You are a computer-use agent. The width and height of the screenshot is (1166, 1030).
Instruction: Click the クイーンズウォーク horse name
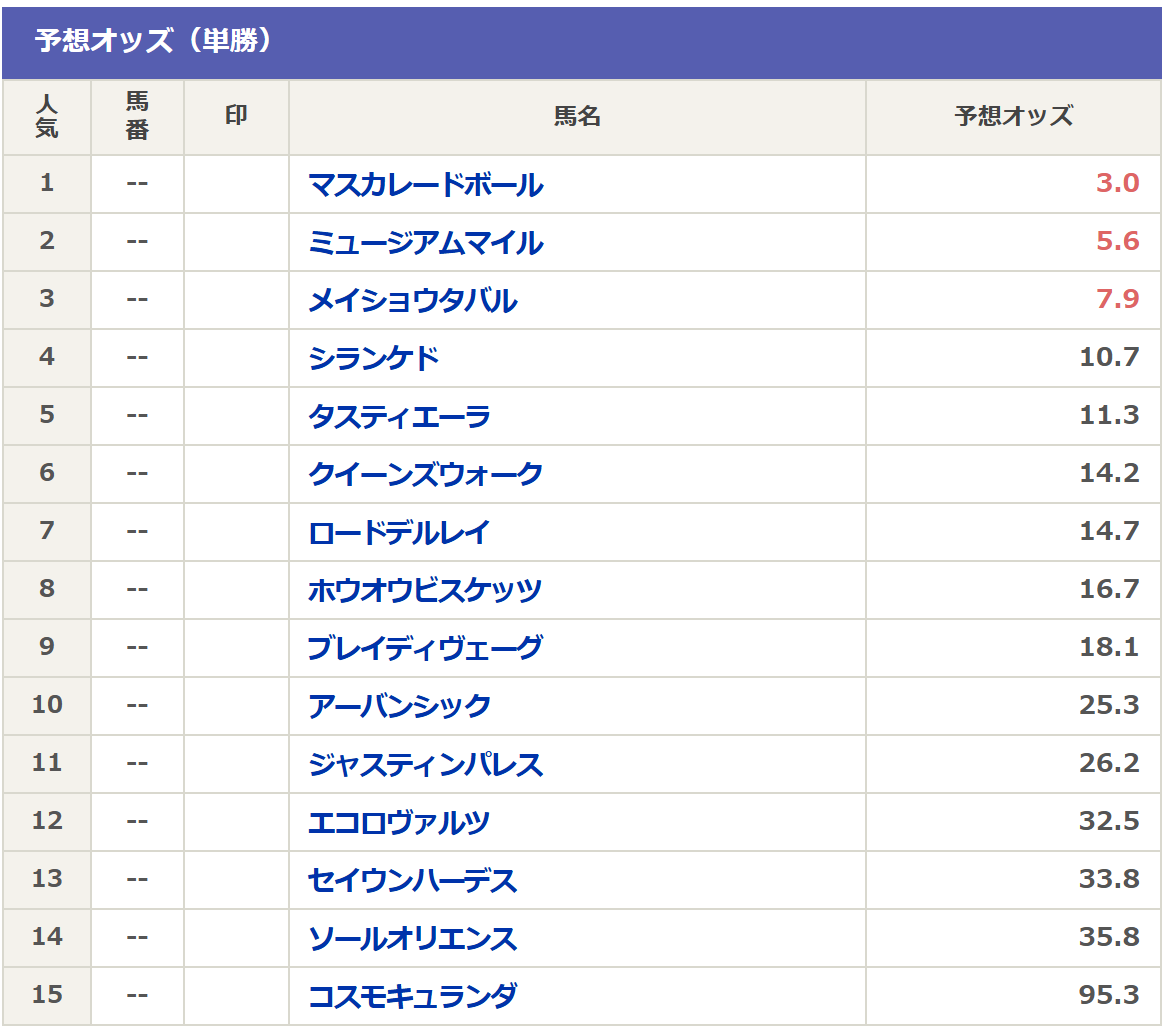[x=425, y=474]
